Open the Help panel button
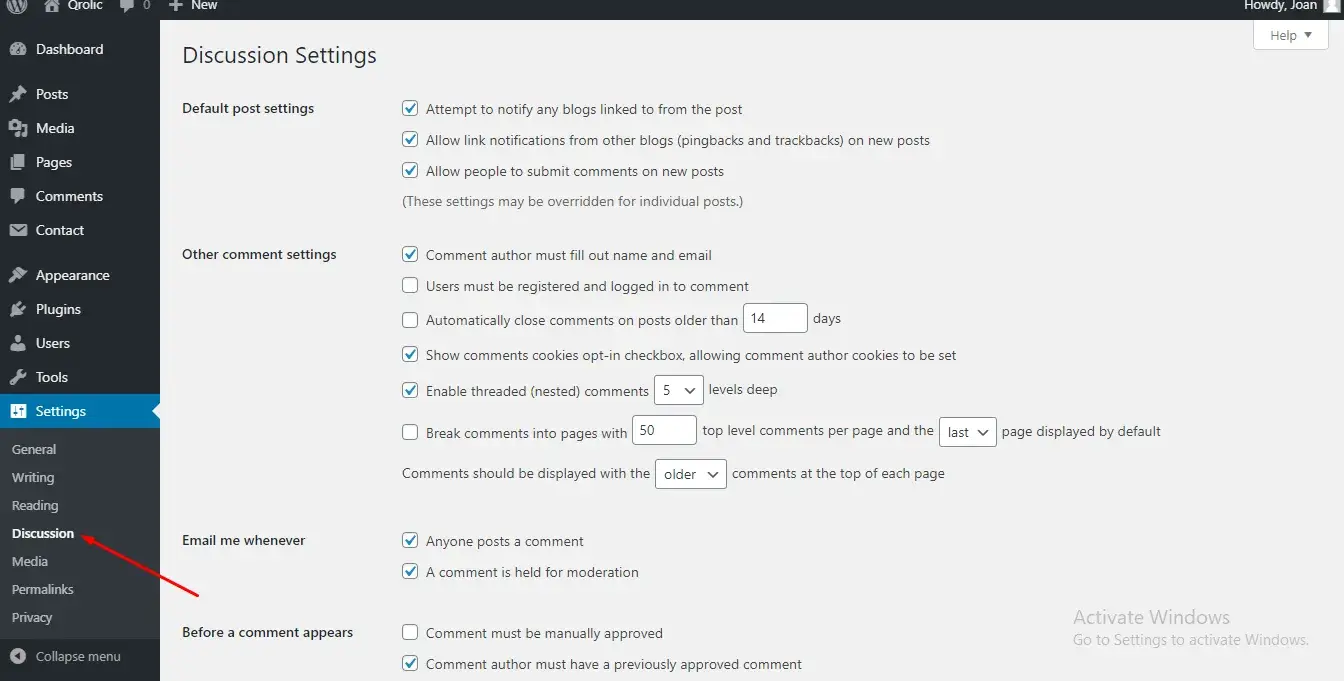Image resolution: width=1344 pixels, height=681 pixels. [1290, 35]
